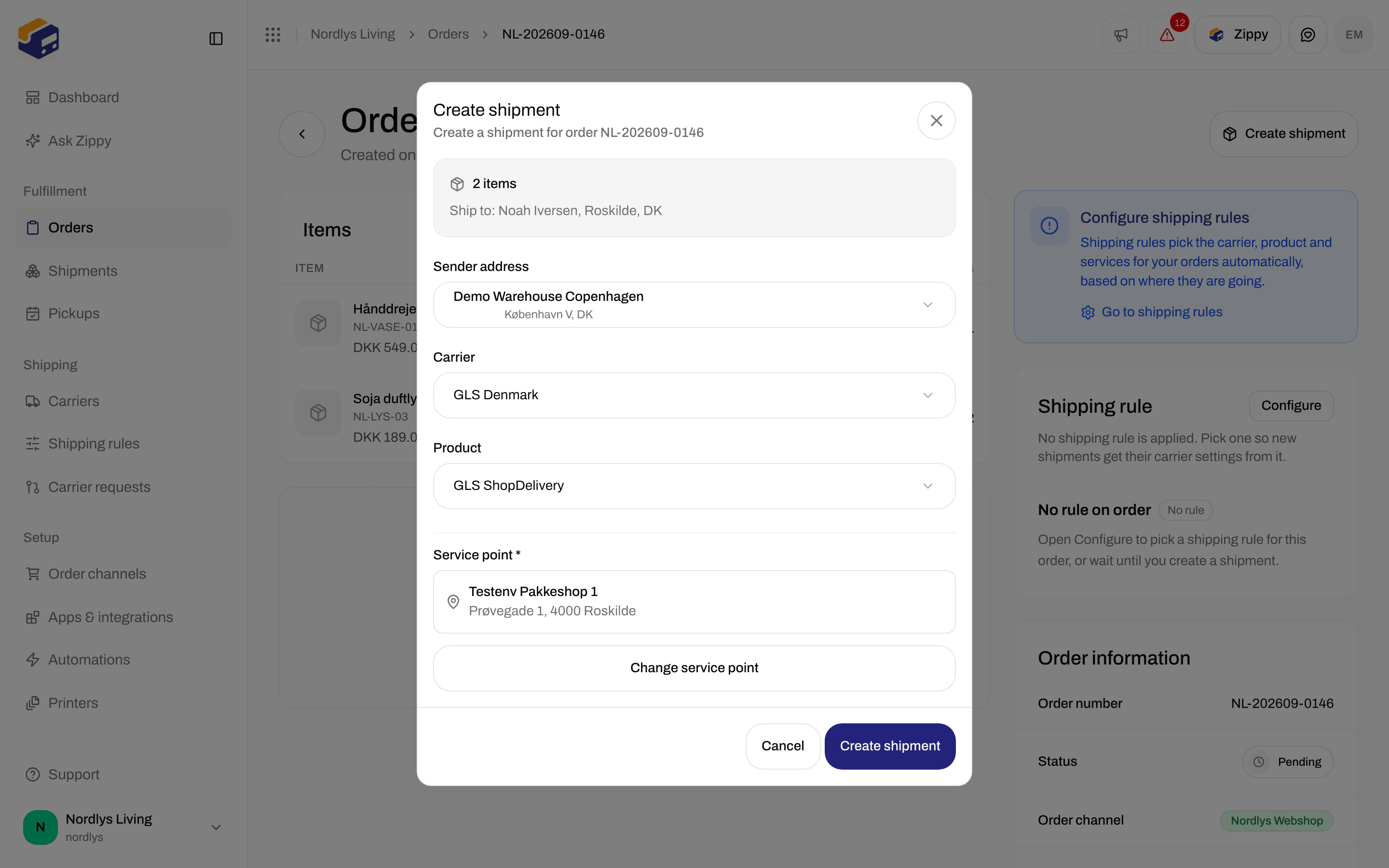
Task: Confirm with dialog's Create shipment button
Action: [890, 746]
